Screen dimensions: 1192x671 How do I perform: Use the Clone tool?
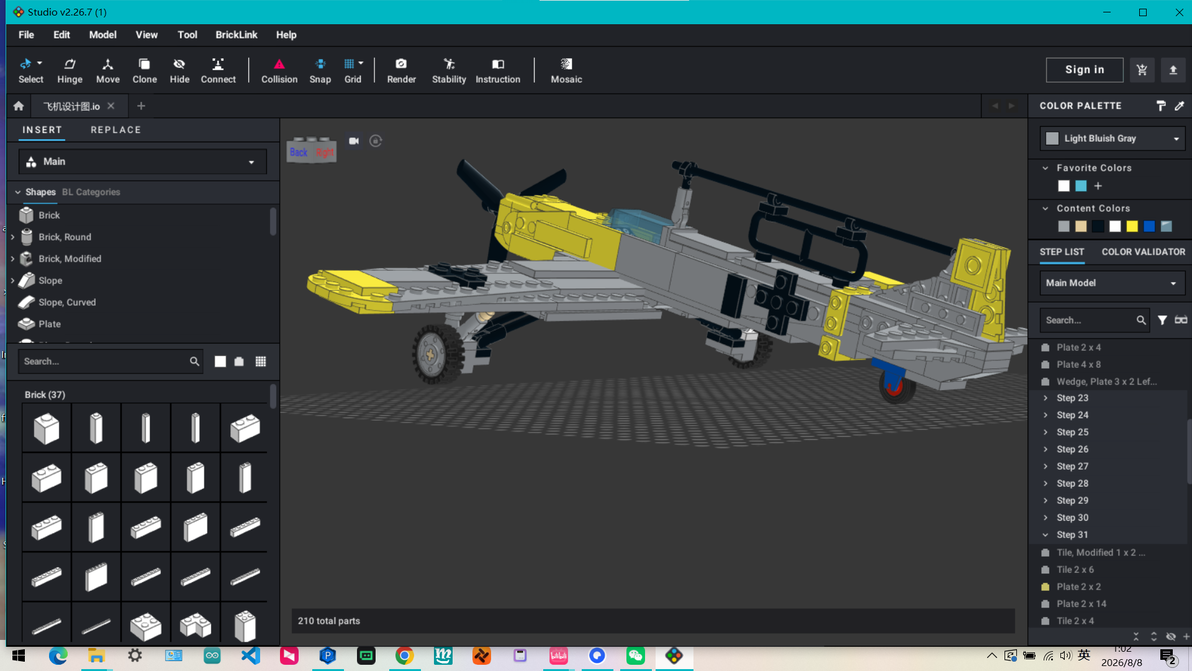click(x=144, y=71)
